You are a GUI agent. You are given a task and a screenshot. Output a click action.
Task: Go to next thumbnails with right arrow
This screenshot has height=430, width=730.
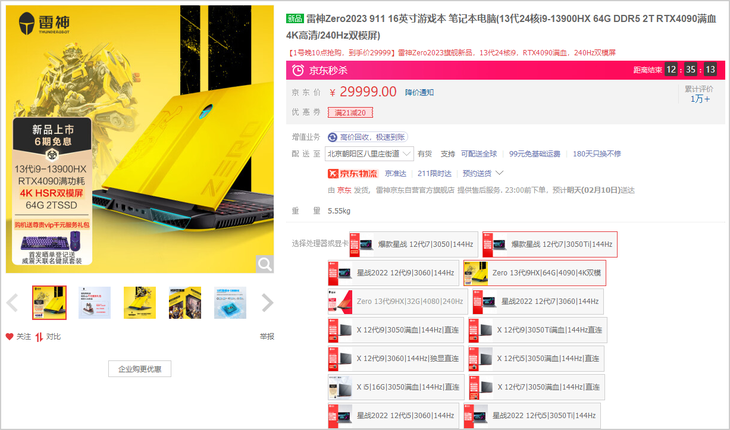267,302
